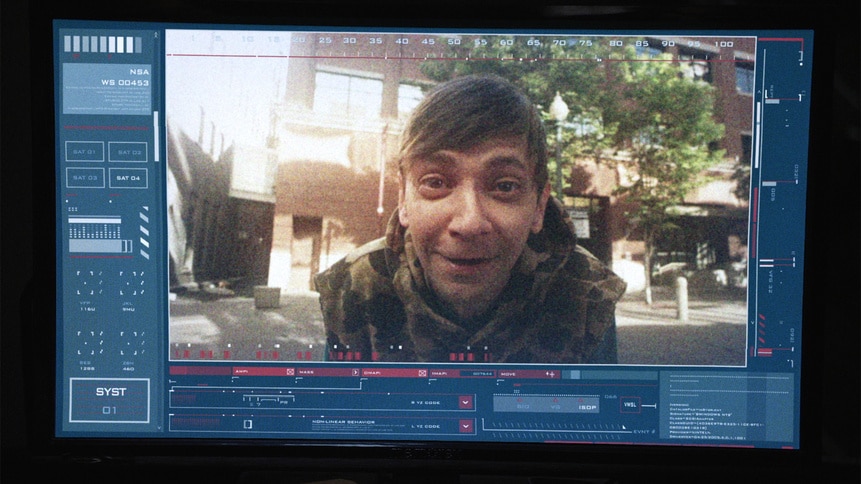Toggle the SAT 03 satellite feed
The height and width of the screenshot is (484, 861).
85,177
